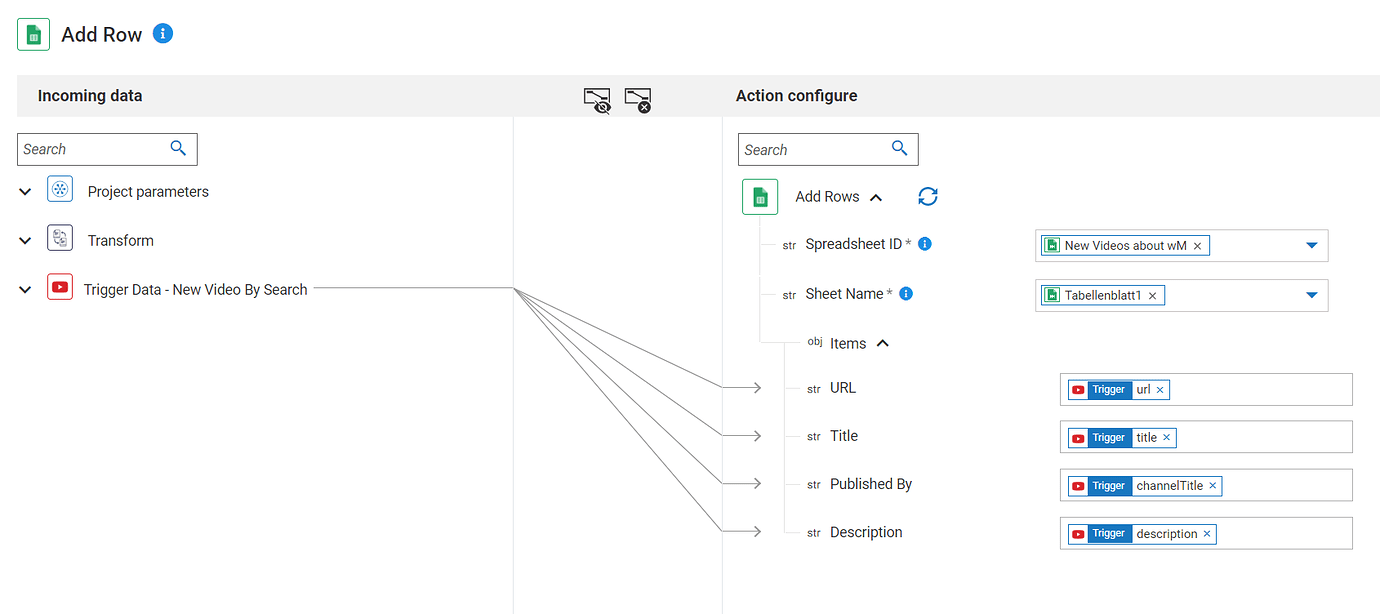The image size is (1380, 614).
Task: Expand the Transform node
Action: click(x=26, y=241)
